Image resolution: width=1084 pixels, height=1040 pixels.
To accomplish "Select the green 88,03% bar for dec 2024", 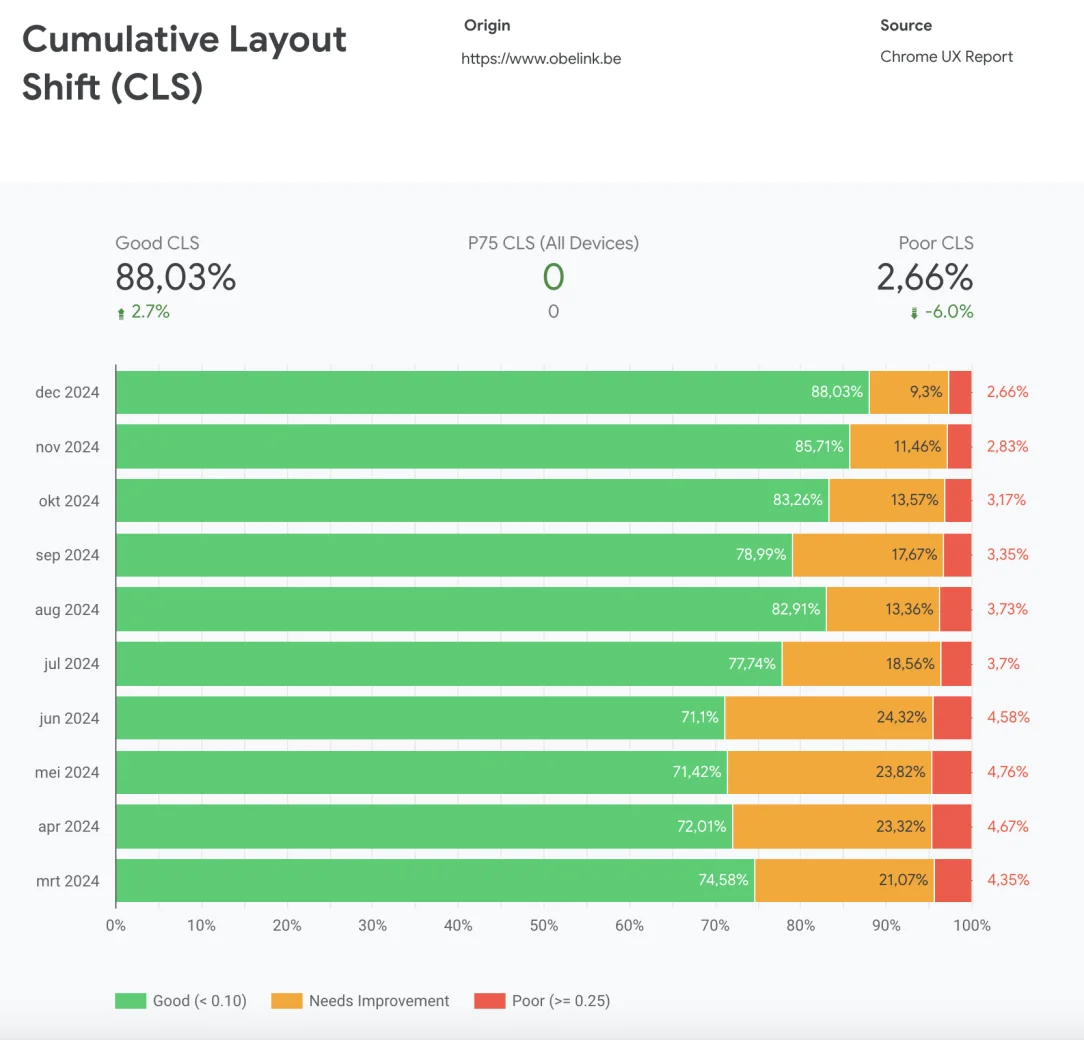I will [x=492, y=392].
